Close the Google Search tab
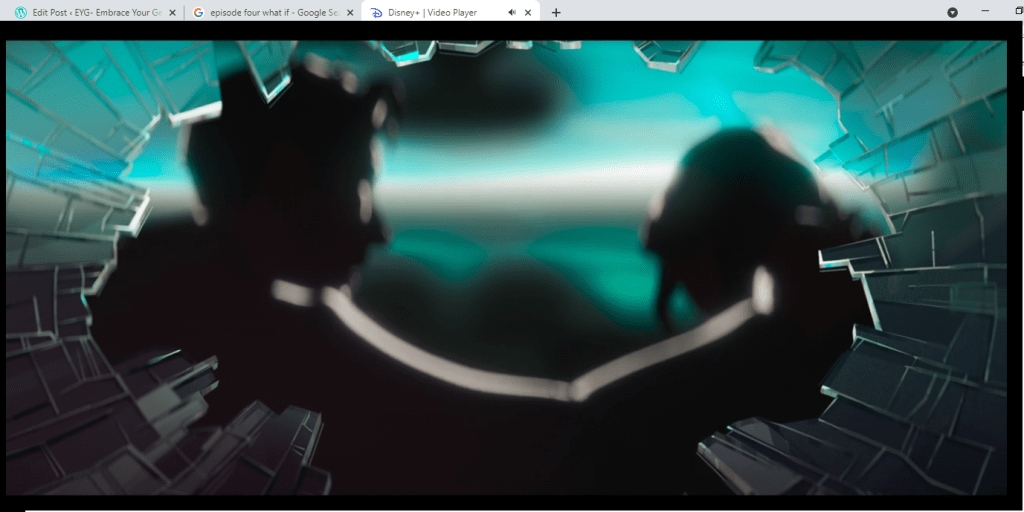Image resolution: width=1024 pixels, height=512 pixels. point(350,13)
